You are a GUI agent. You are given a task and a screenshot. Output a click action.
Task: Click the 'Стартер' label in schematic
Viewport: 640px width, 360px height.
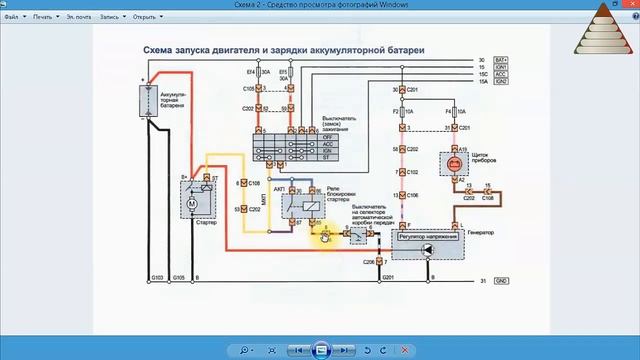[x=206, y=223]
